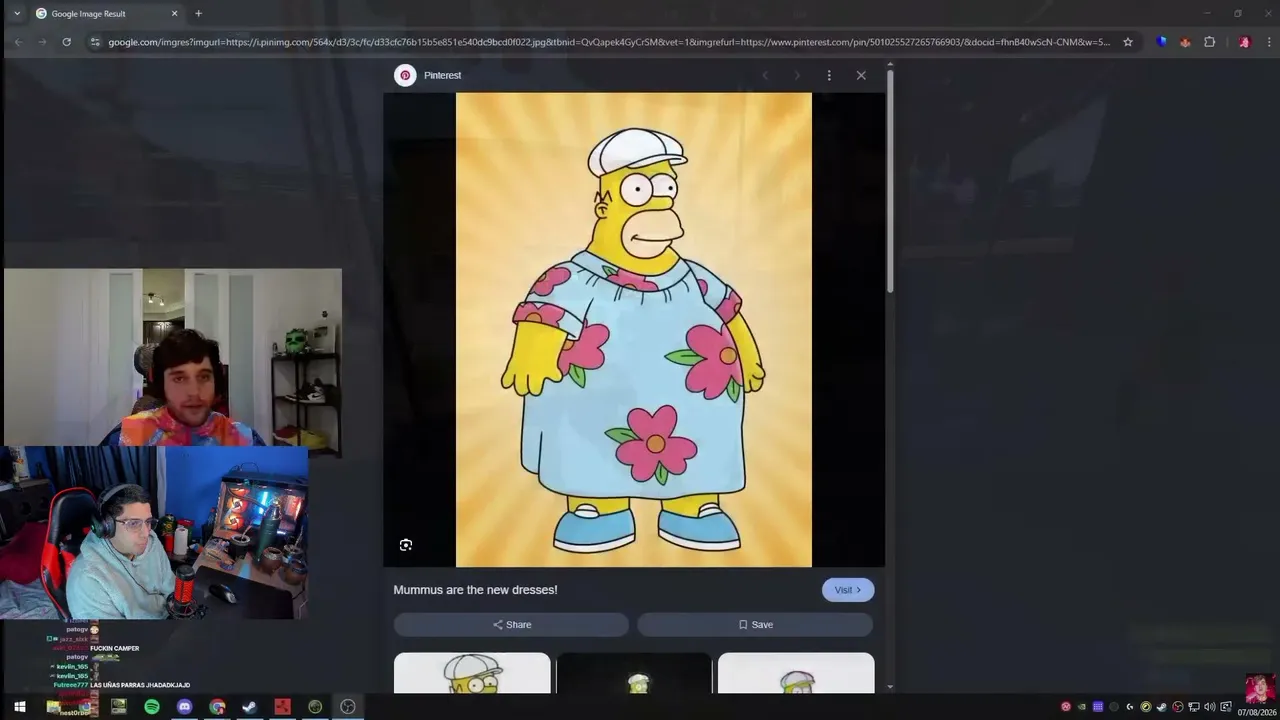Click the address bar URL

click(x=608, y=42)
